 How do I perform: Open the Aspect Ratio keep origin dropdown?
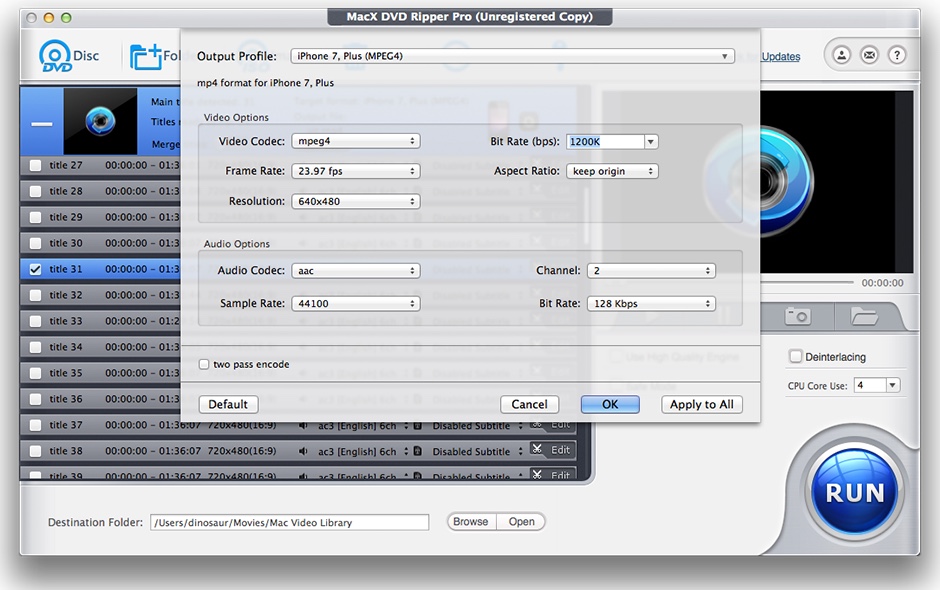[612, 171]
